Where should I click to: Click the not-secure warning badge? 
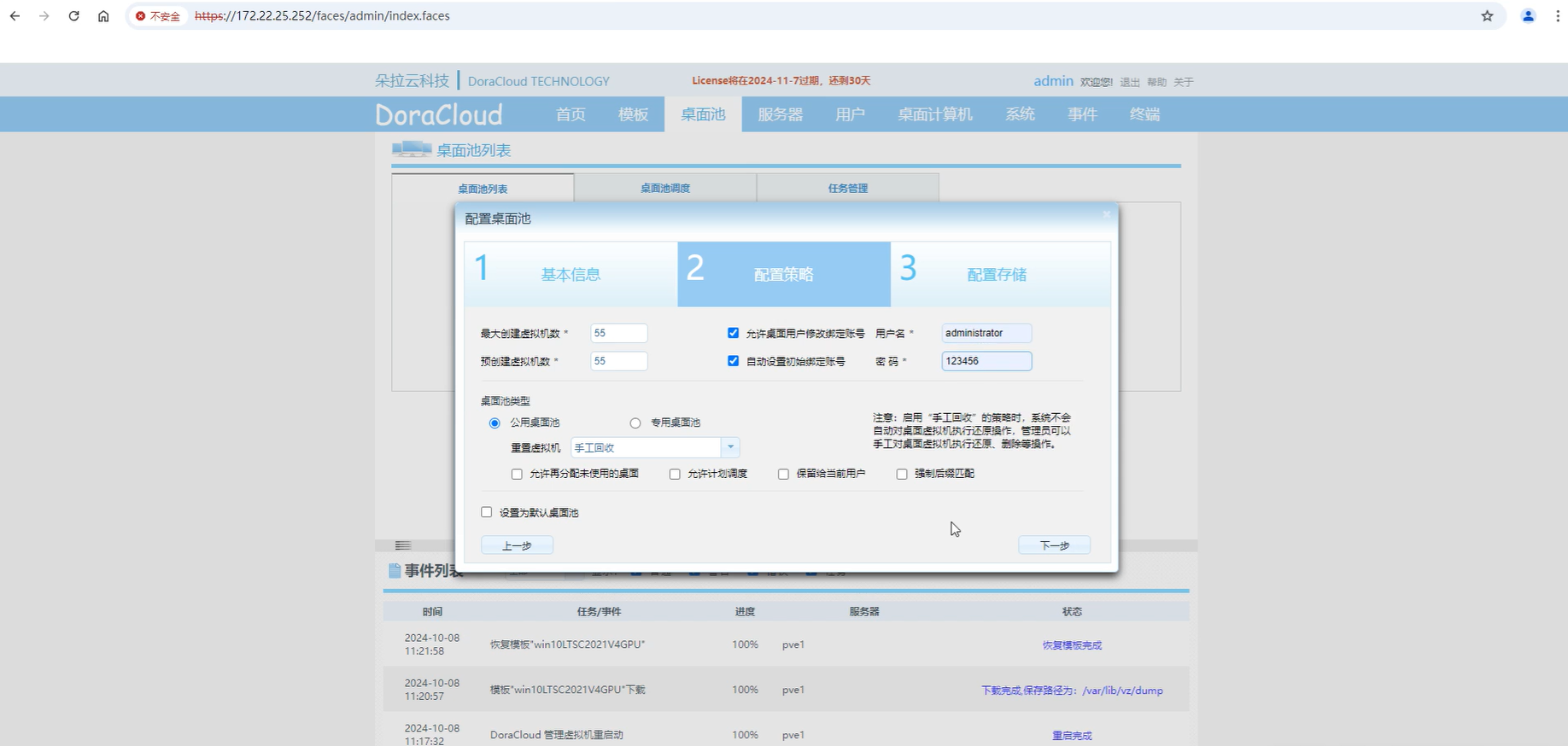[x=158, y=16]
